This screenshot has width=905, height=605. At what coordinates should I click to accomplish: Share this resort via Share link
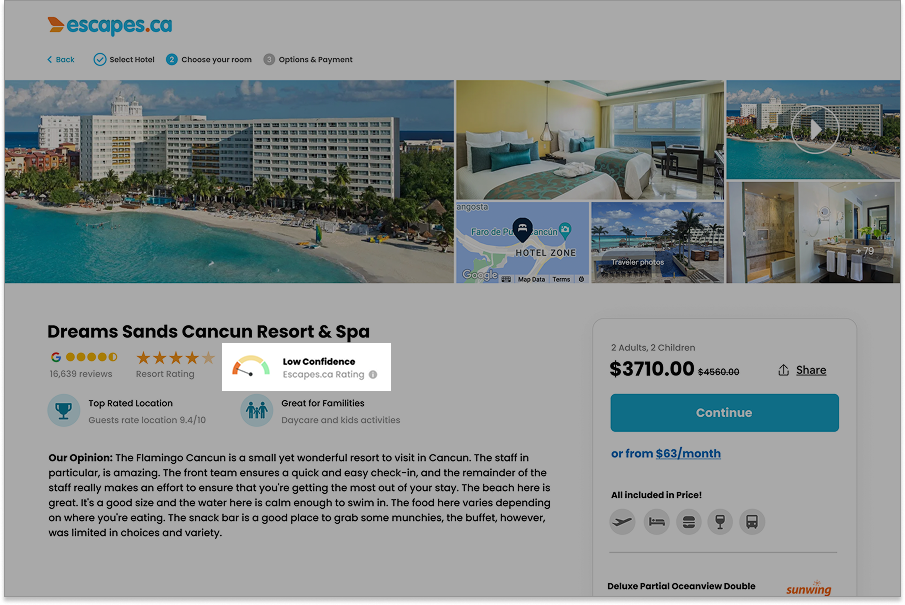tap(811, 370)
